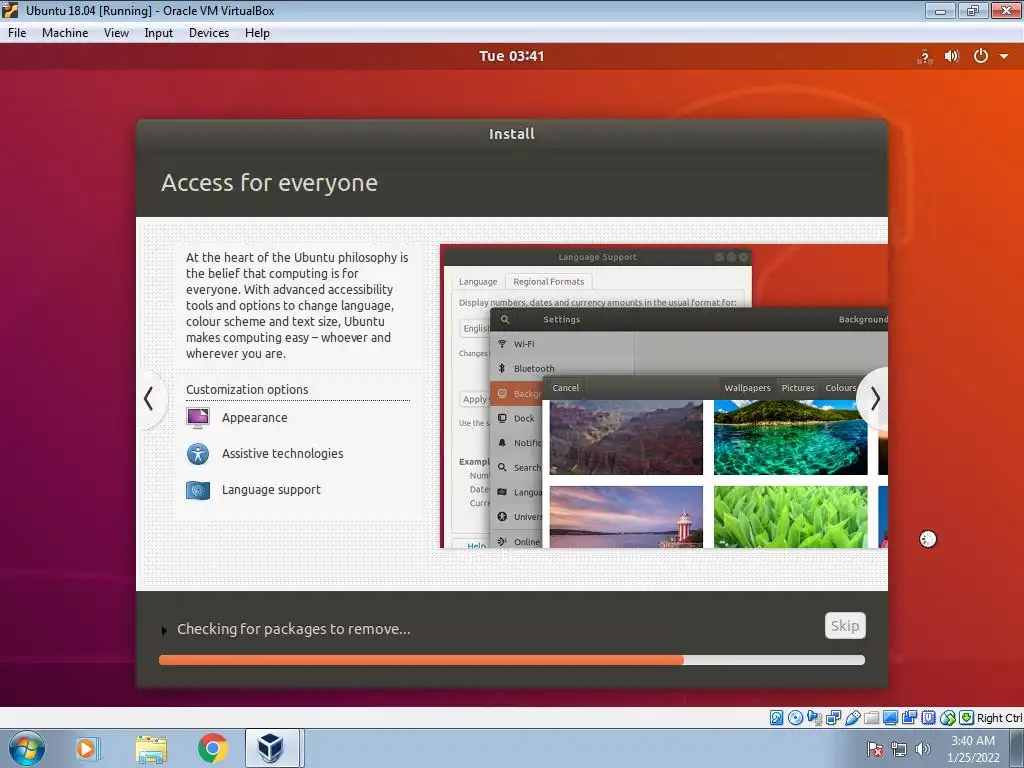Click 'Checking for packages to remove...' text
This screenshot has height=768, width=1024.
point(294,629)
